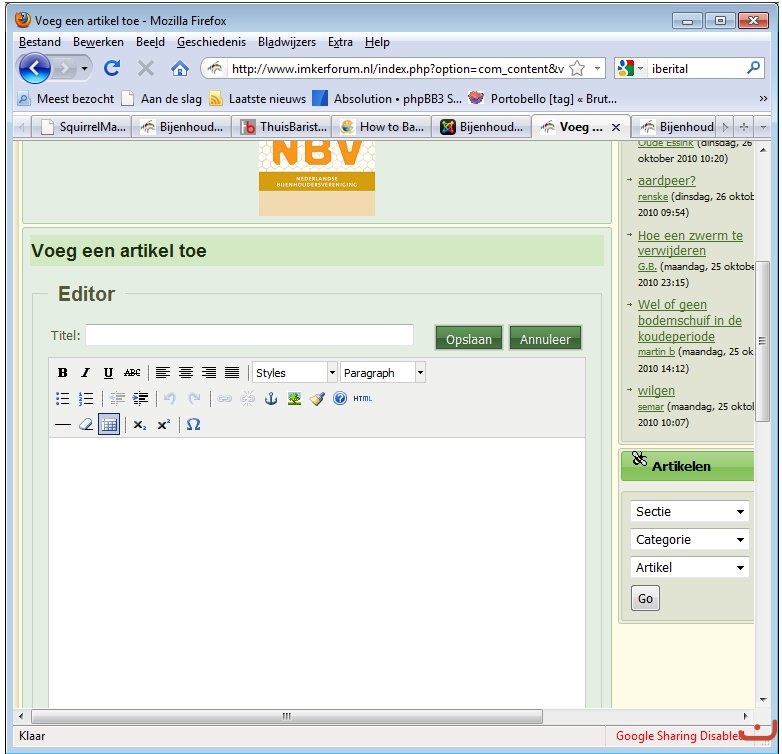The width and height of the screenshot is (782, 754).
Task: Click the cleanup messy code brush icon
Action: pos(317,398)
